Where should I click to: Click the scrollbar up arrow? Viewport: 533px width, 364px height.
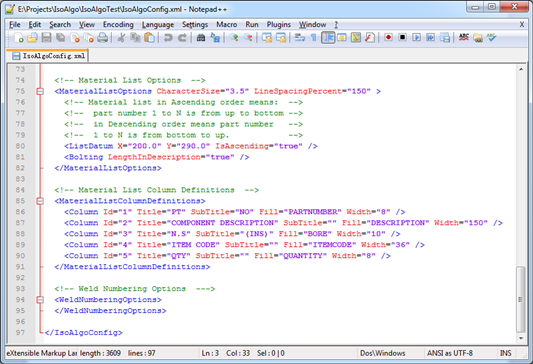click(x=521, y=69)
